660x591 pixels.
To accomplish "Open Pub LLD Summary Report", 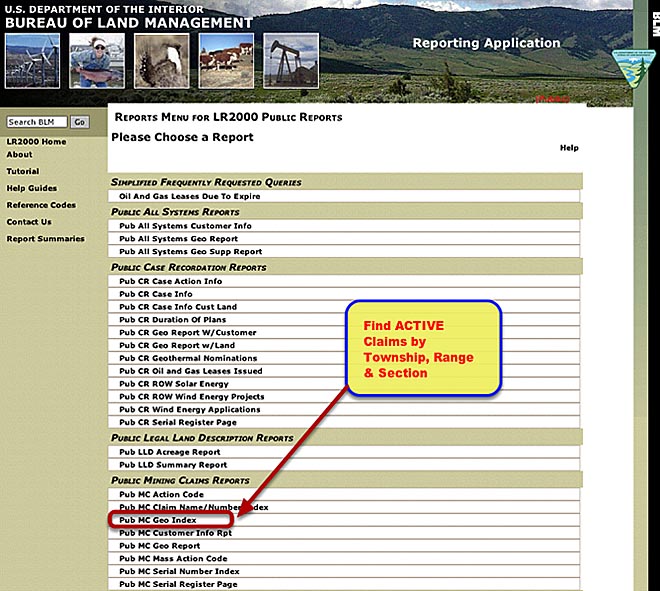I will (x=173, y=465).
